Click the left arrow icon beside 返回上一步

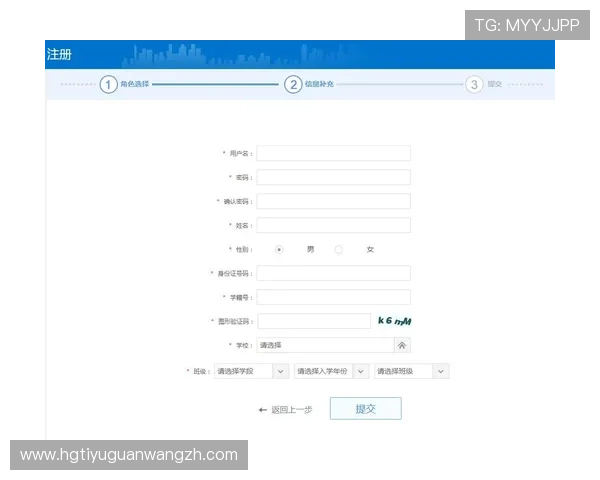(x=262, y=410)
